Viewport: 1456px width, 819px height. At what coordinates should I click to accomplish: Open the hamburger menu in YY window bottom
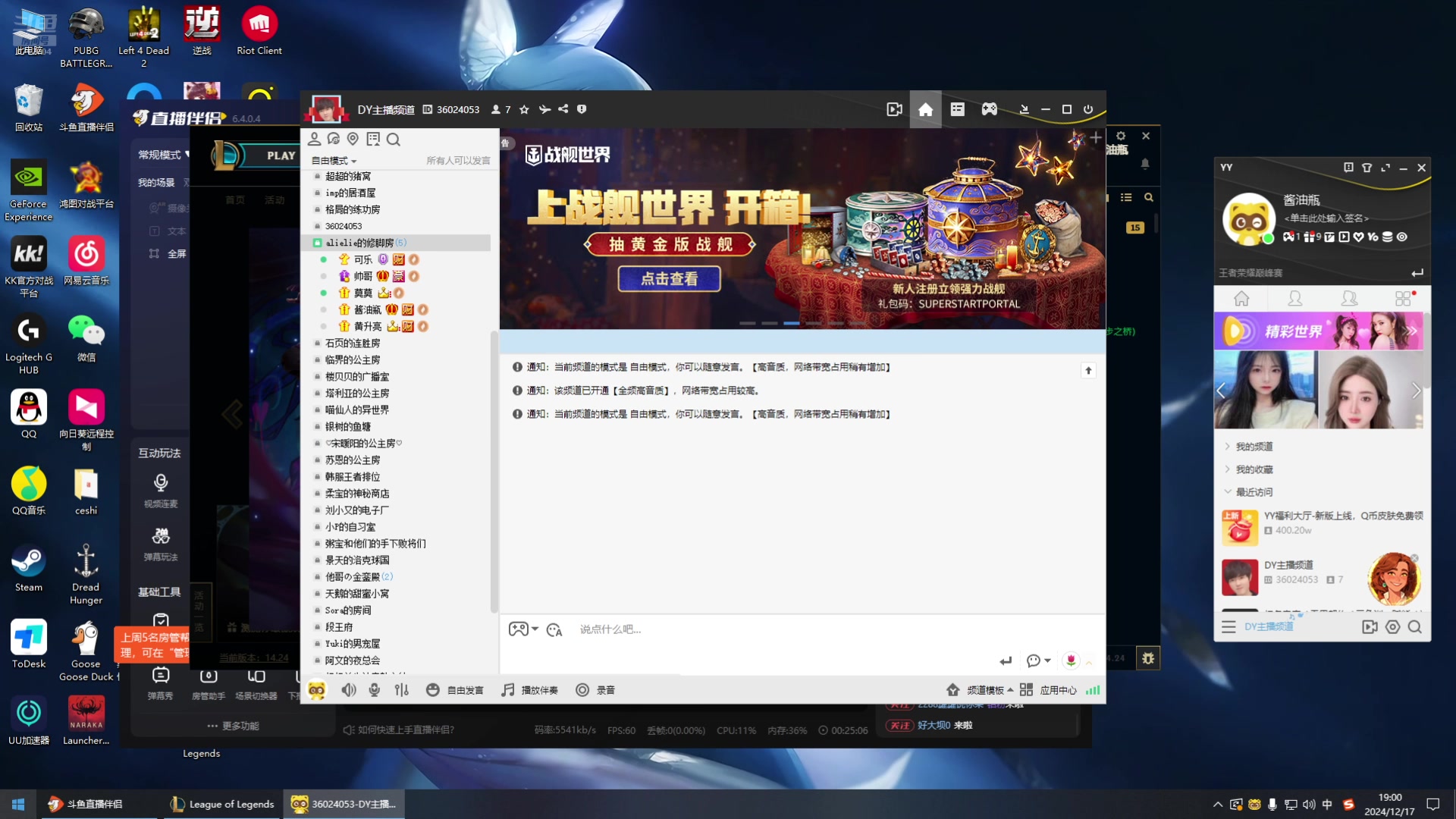tap(1228, 627)
